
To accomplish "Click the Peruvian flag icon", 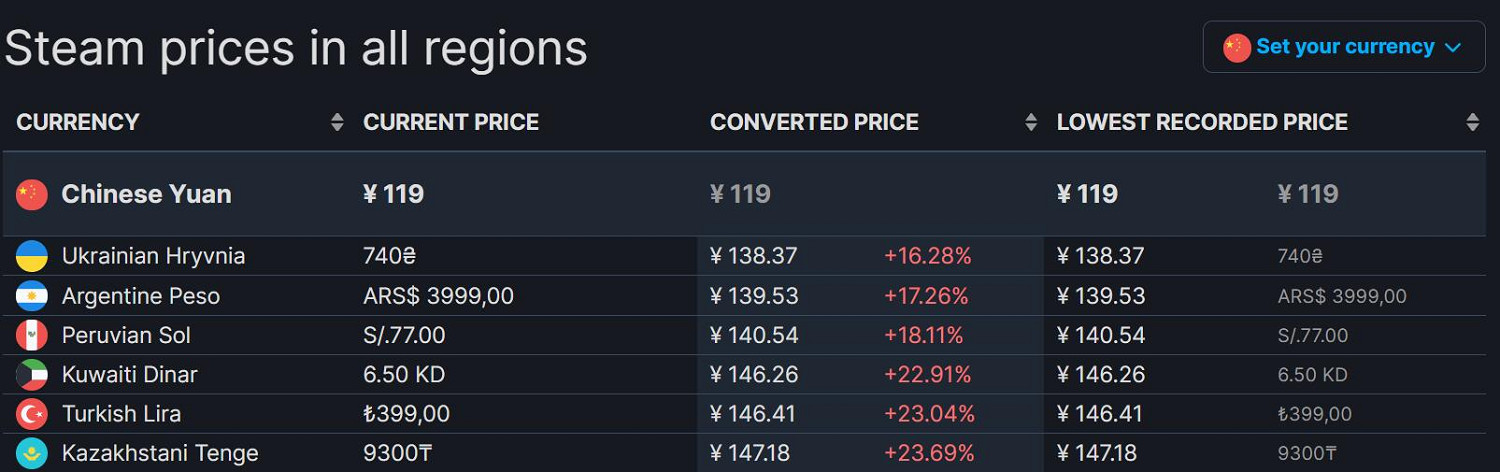I will 32,335.
